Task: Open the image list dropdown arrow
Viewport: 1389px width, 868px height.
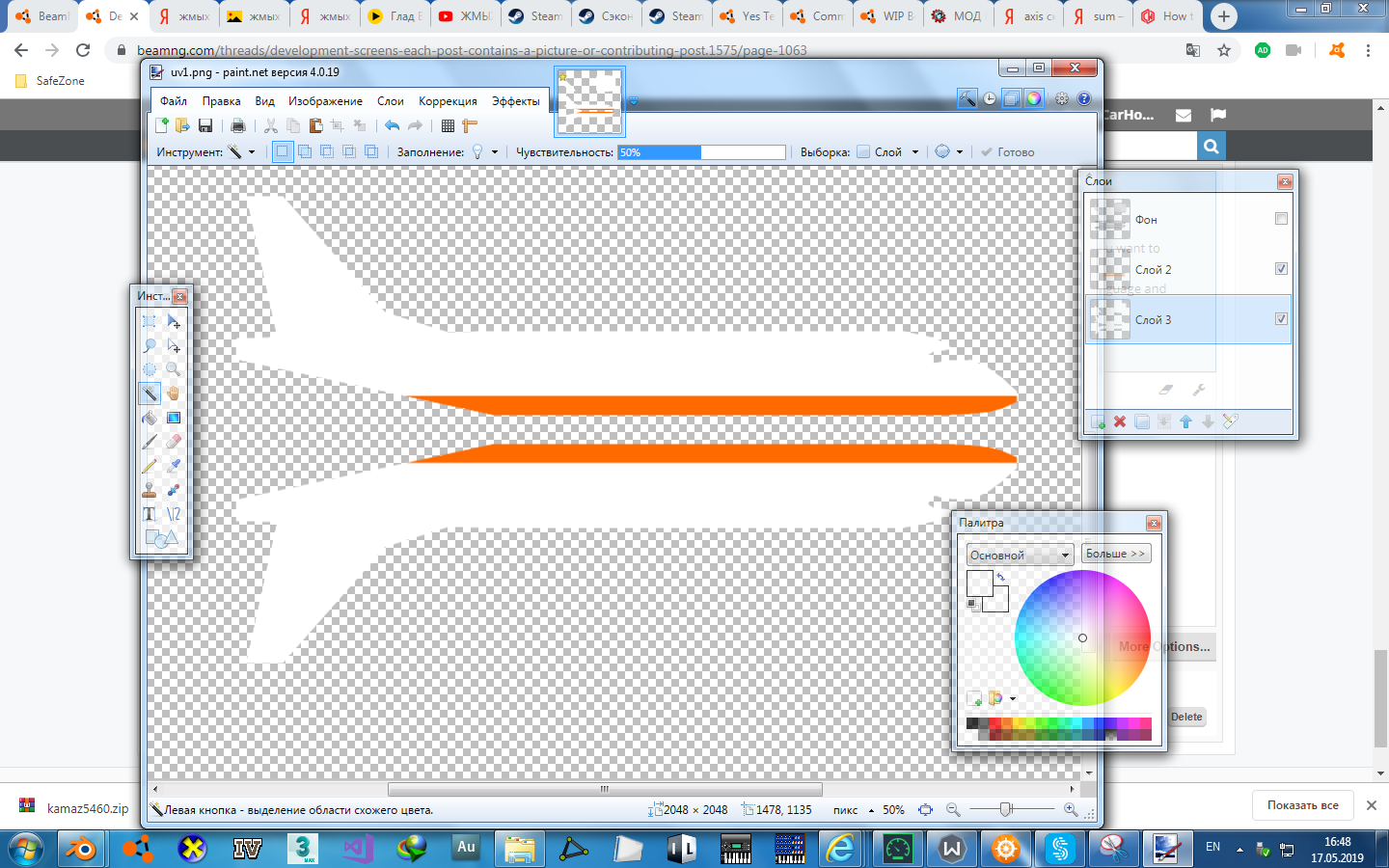Action: point(634,101)
